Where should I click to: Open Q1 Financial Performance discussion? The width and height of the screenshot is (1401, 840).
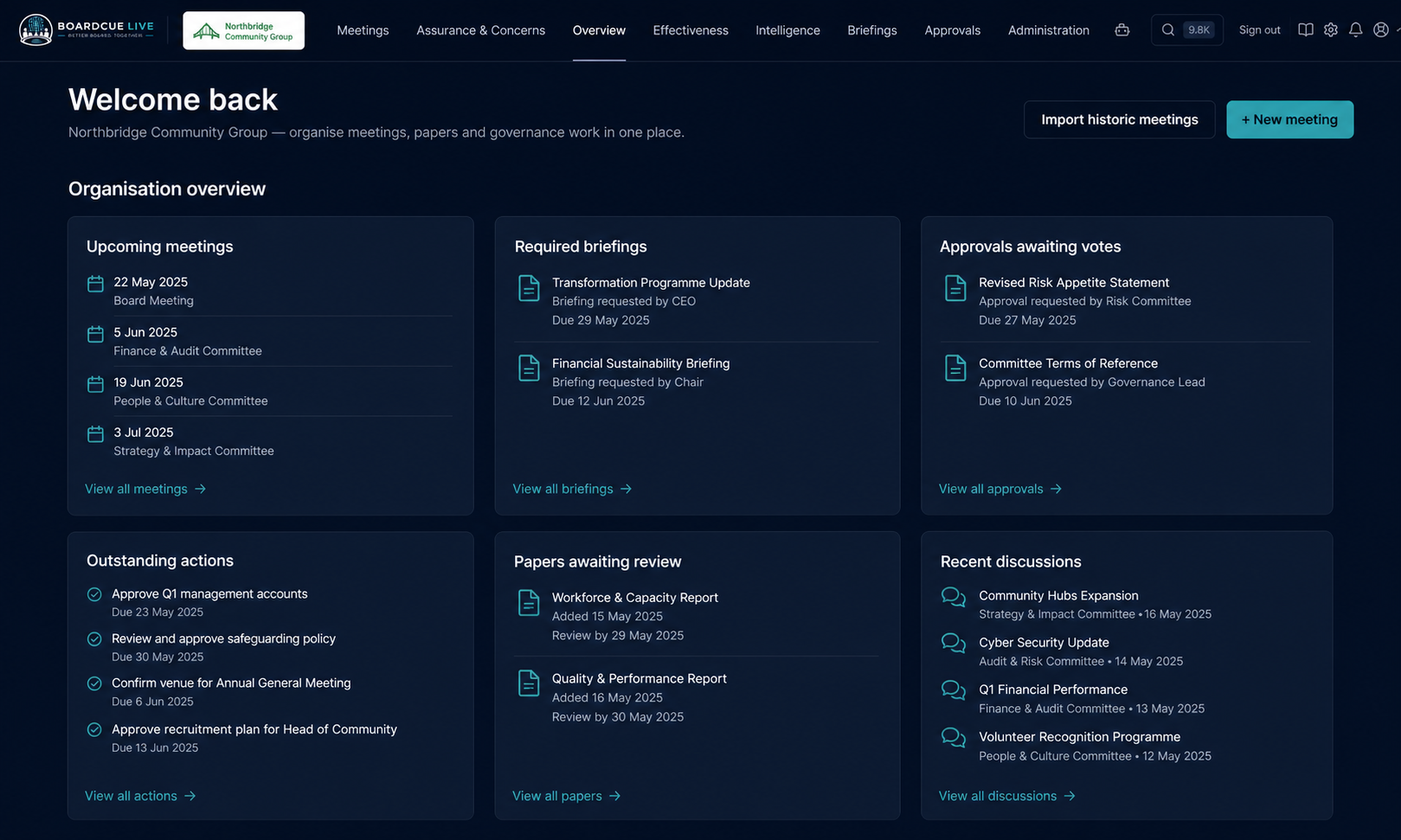tap(1053, 689)
